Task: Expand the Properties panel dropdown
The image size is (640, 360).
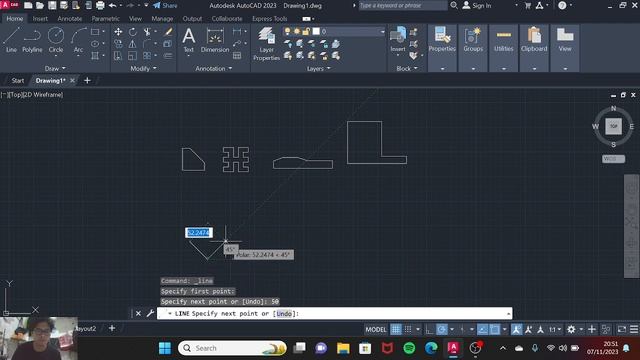Action: [442, 69]
